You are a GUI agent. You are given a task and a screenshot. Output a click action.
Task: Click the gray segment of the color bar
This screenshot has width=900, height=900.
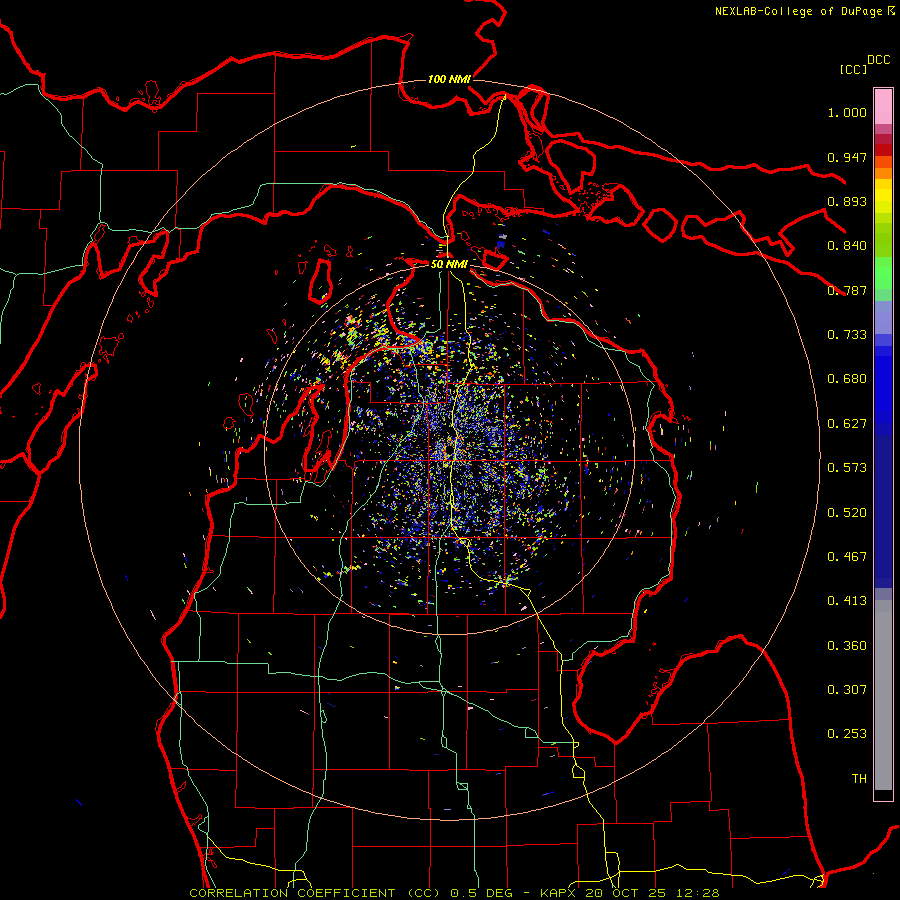coord(883,695)
